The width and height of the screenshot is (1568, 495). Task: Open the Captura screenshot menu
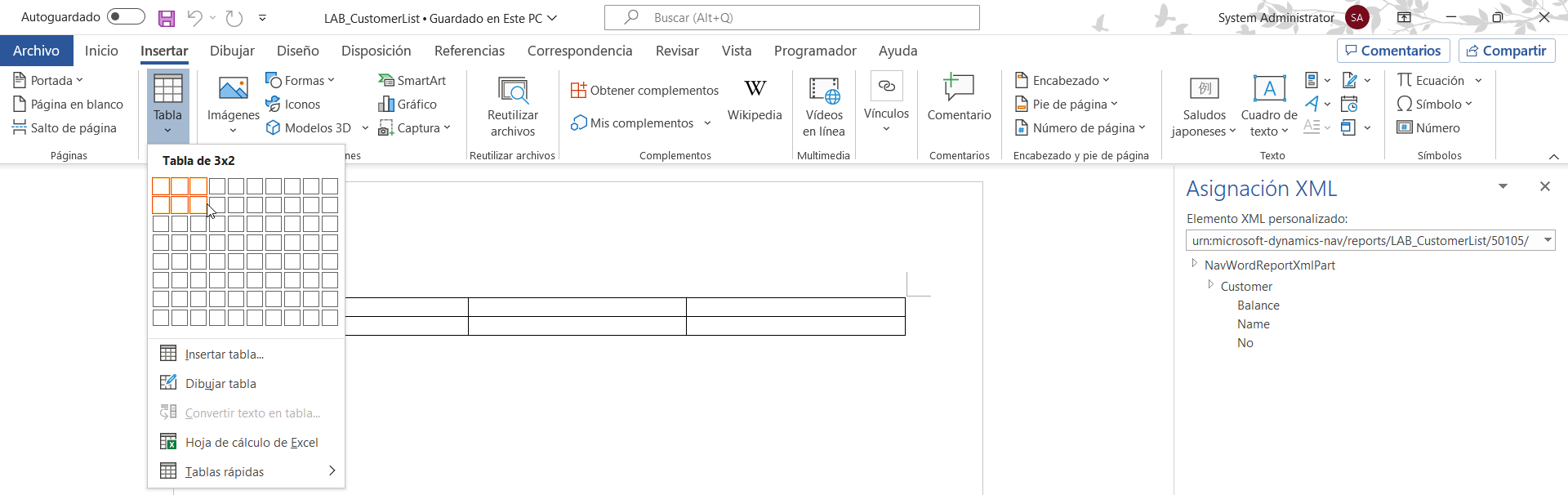point(415,127)
